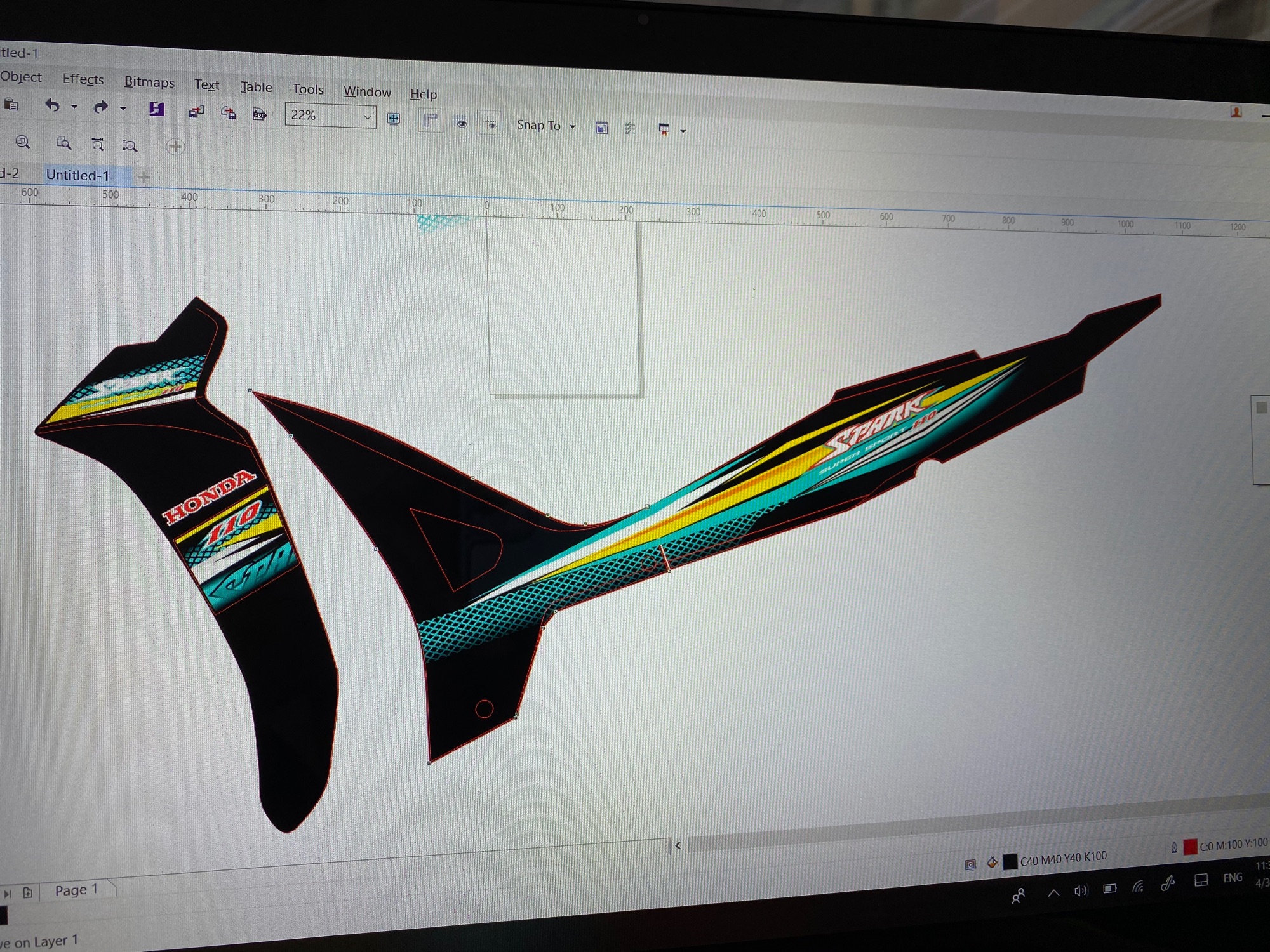Open the Bitmaps menu

click(x=149, y=82)
